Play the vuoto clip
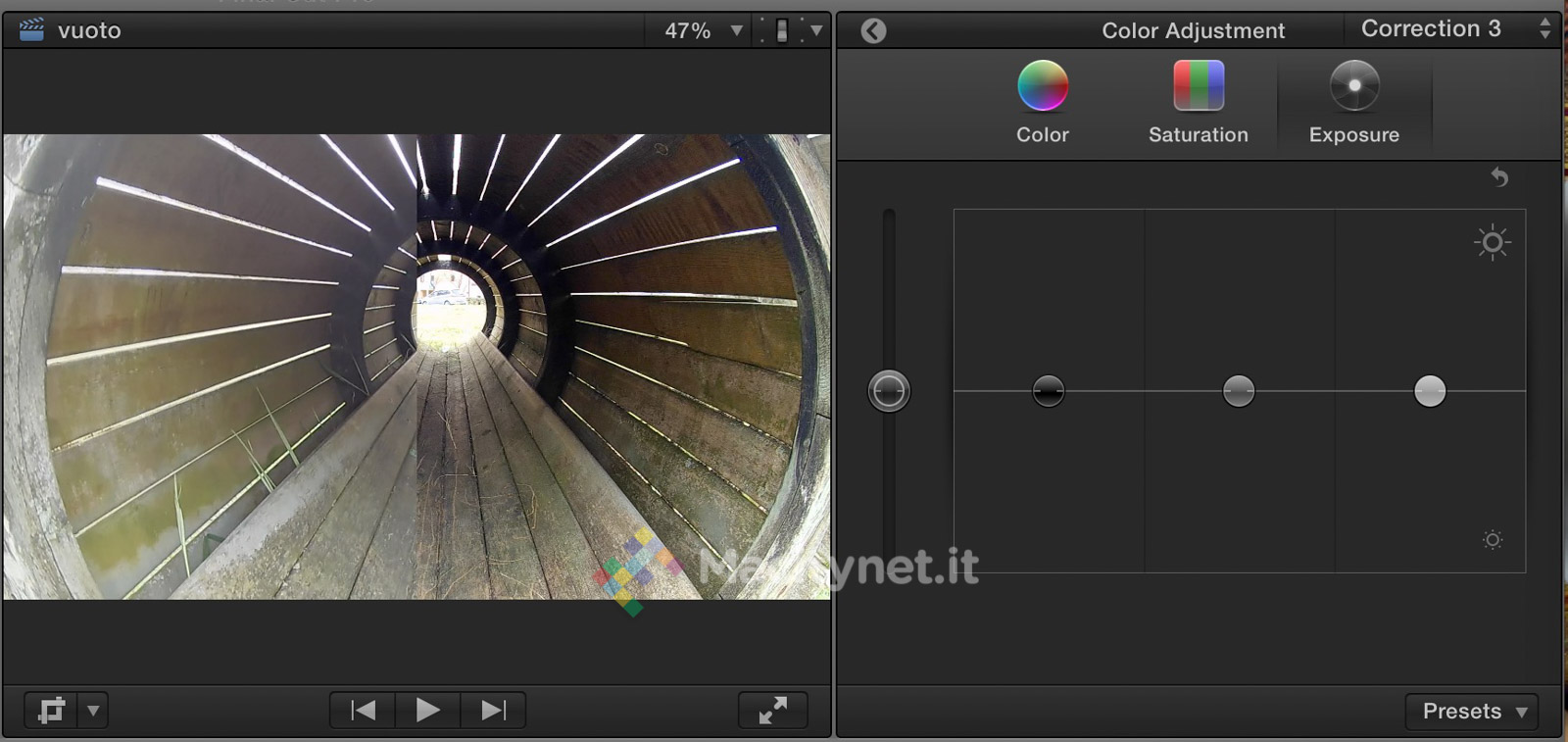The width and height of the screenshot is (1568, 742). [x=427, y=710]
